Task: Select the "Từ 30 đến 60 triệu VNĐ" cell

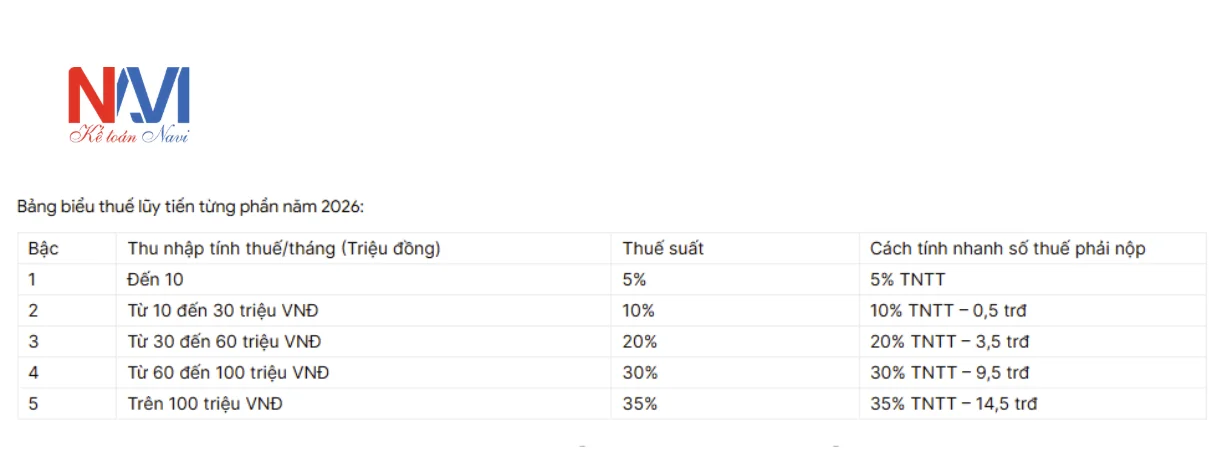Action: pos(224,342)
